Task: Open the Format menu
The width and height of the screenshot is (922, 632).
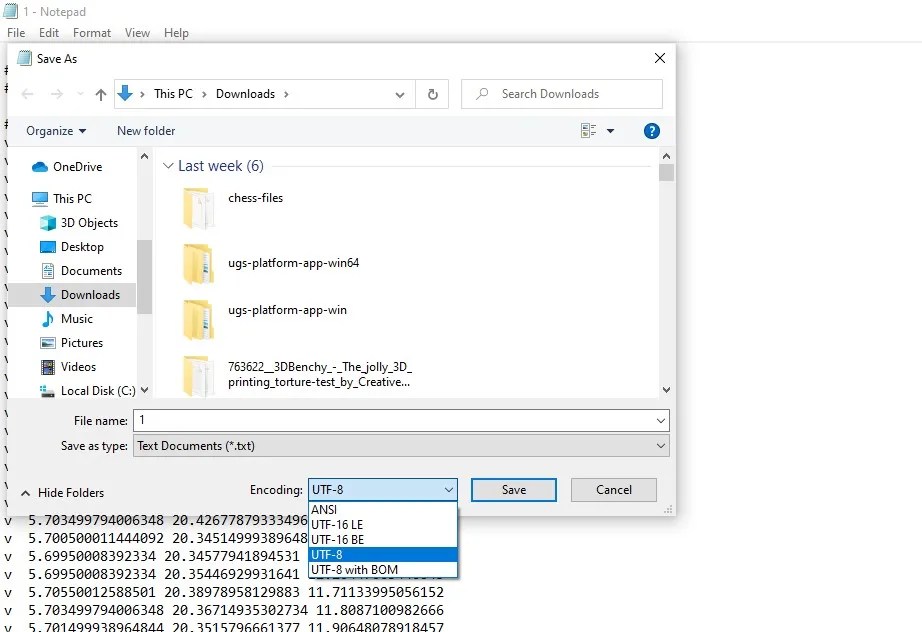Action: tap(92, 33)
